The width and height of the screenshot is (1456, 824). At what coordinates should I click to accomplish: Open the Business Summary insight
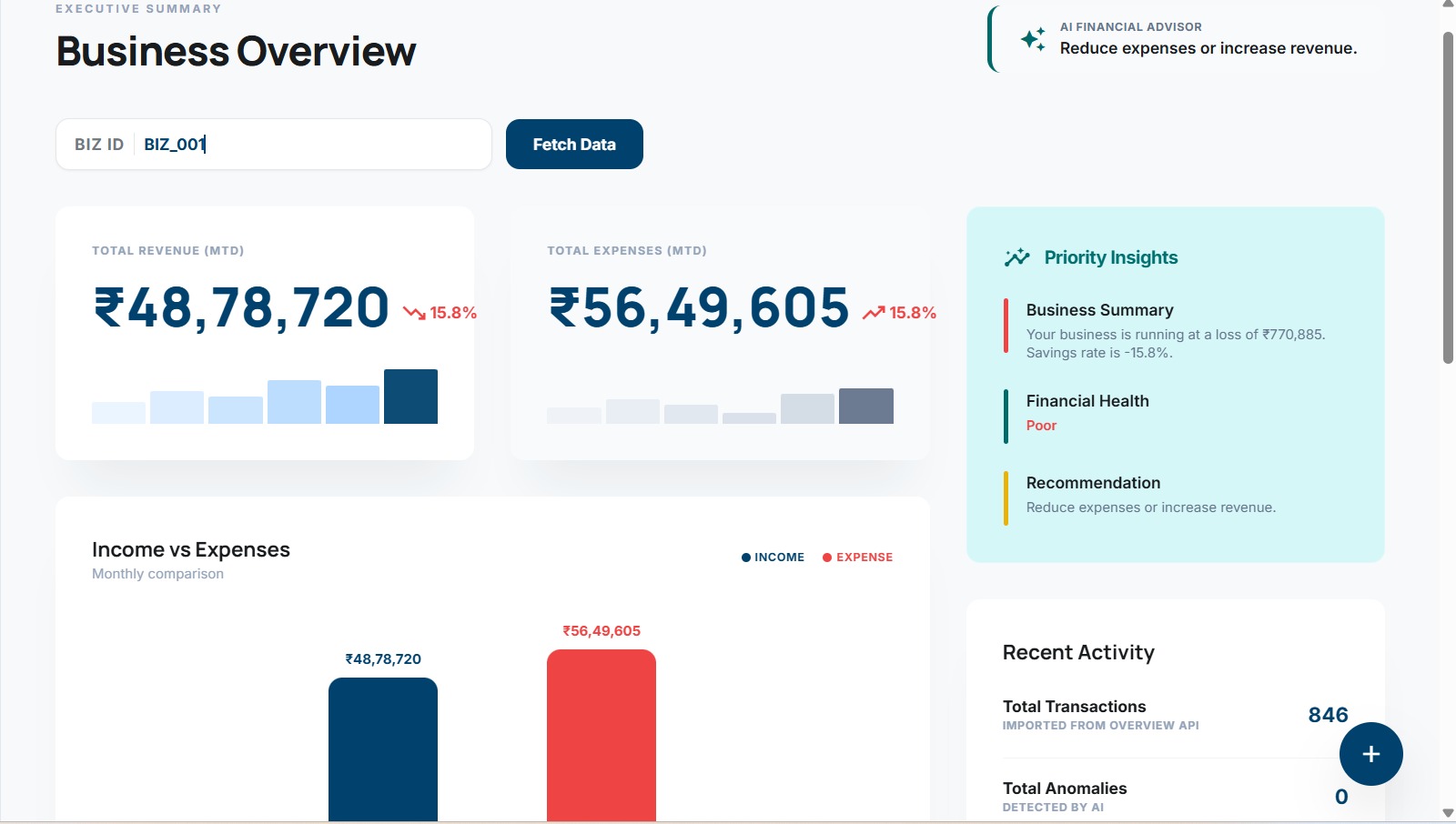click(1176, 331)
